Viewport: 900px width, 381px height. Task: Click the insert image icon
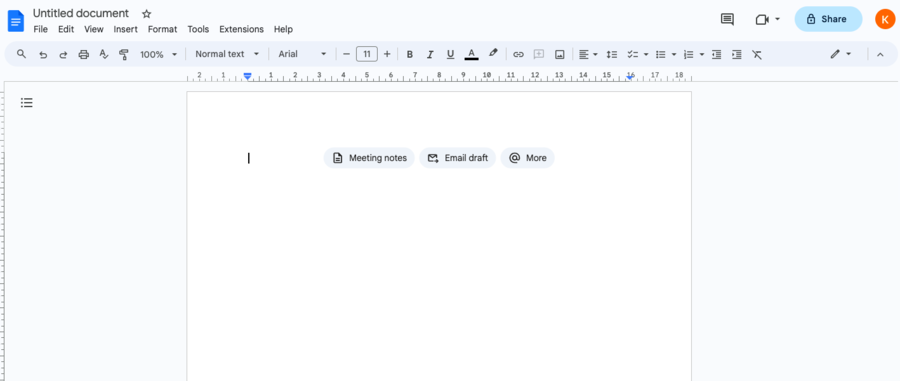click(x=560, y=55)
